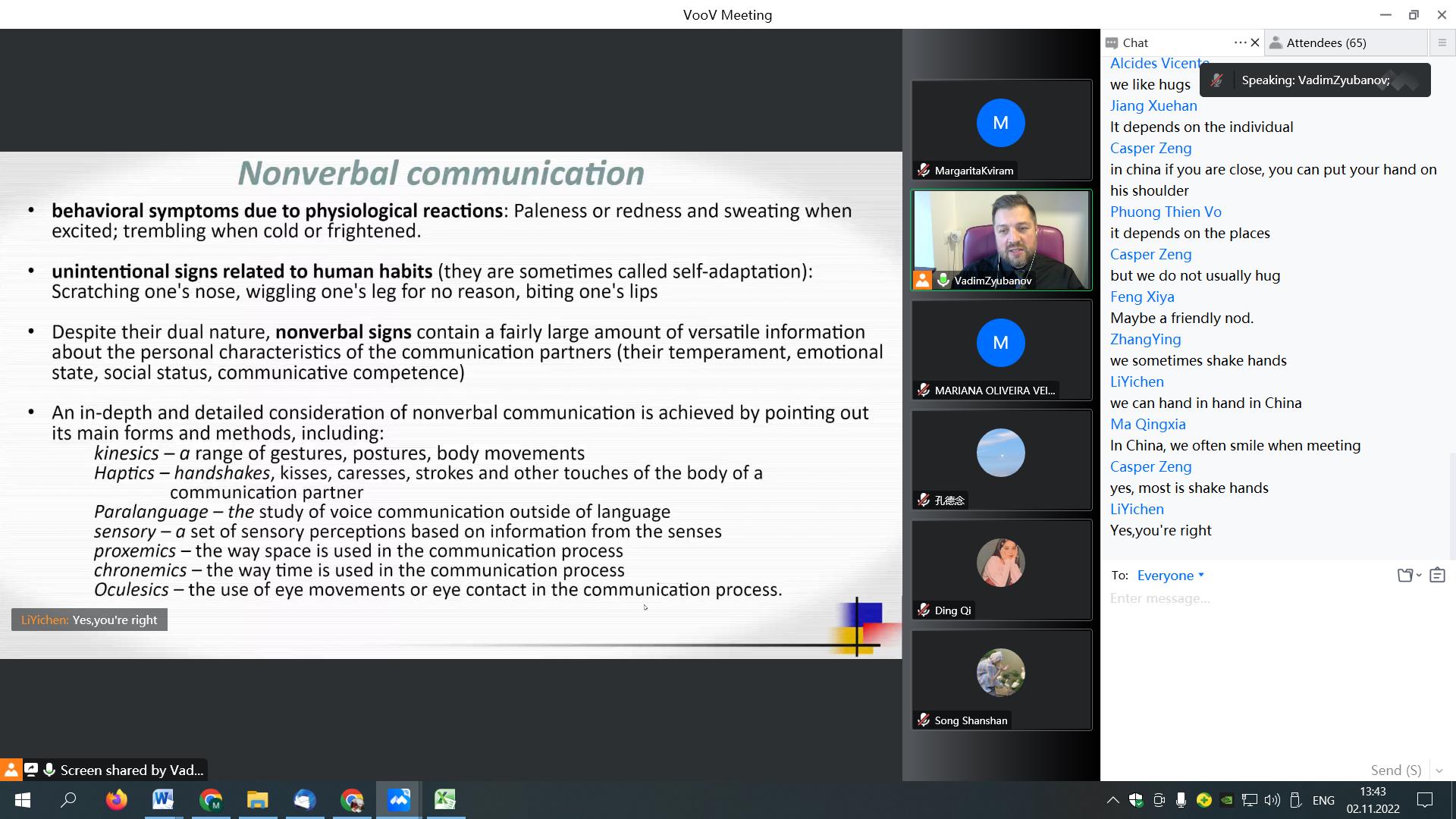Open Windows Security tray icon
Image resolution: width=1456 pixels, height=819 pixels.
[x=1136, y=800]
